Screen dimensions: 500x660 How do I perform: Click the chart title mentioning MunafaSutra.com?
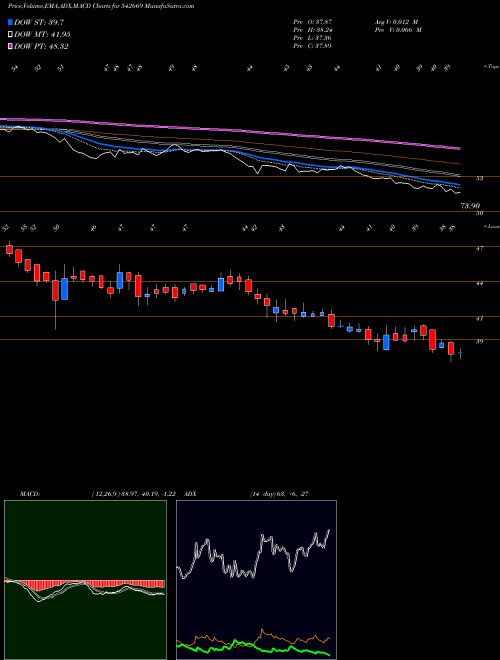point(101,6)
